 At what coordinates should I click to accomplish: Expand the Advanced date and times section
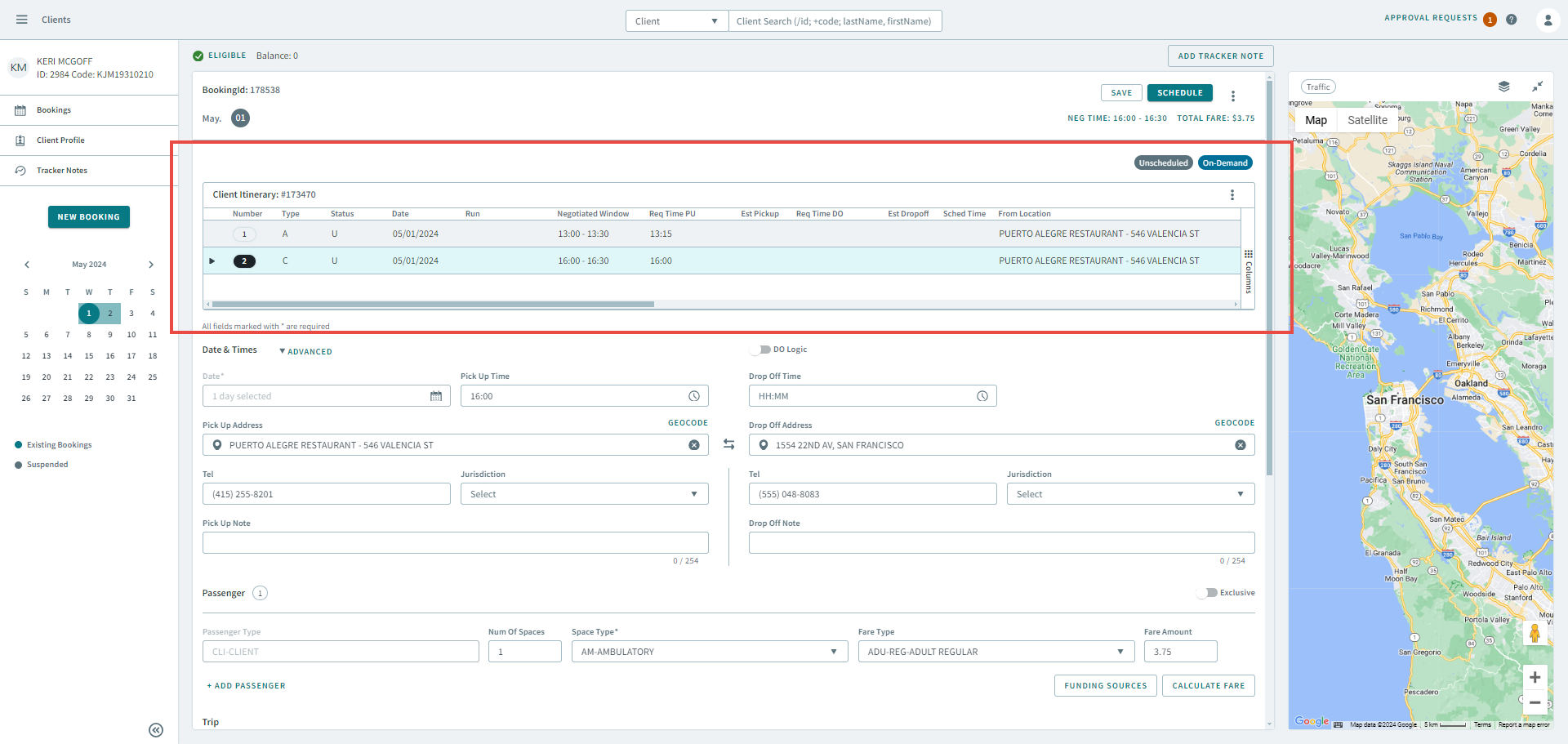[306, 352]
